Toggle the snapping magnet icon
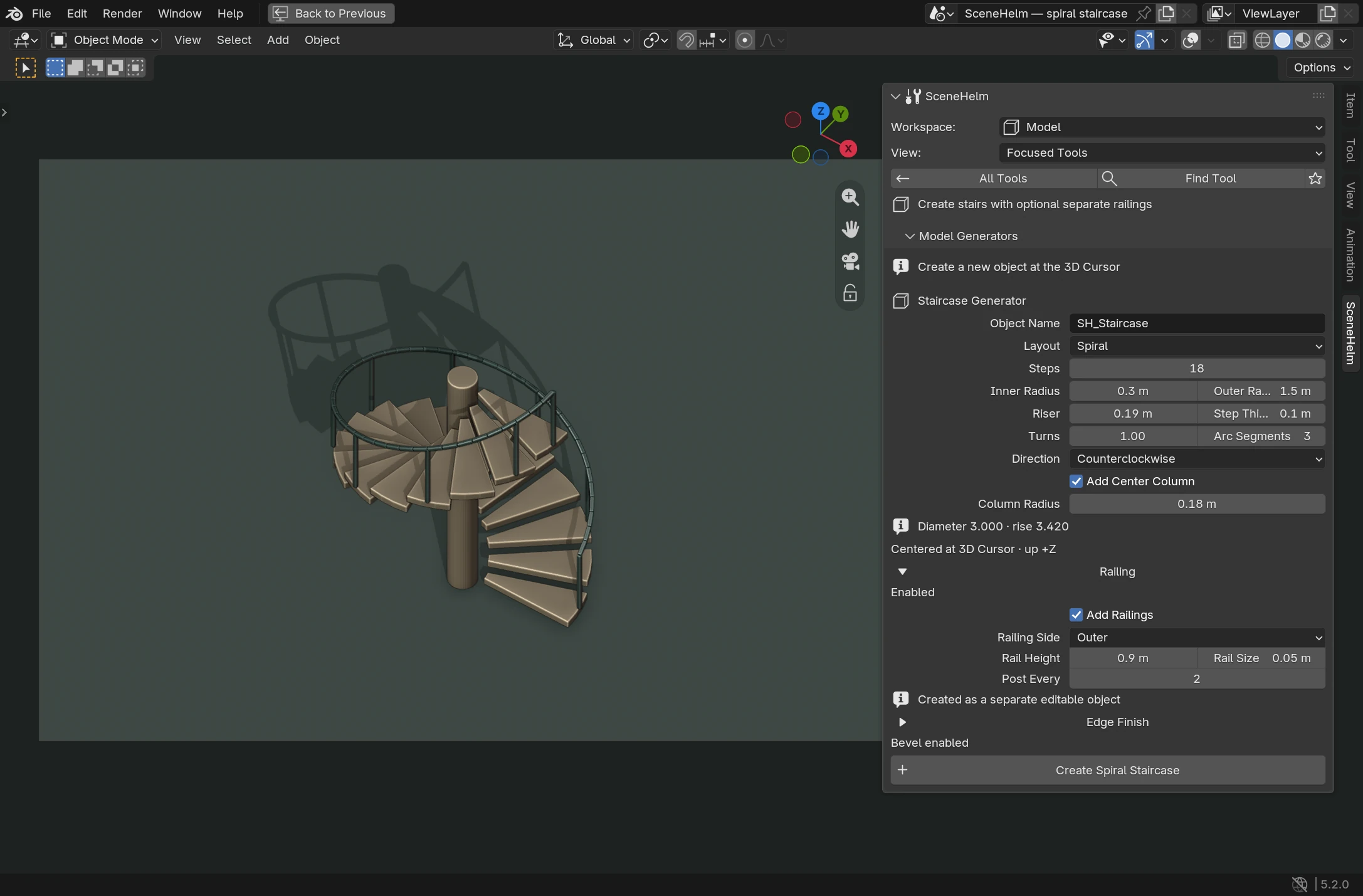 [687, 40]
